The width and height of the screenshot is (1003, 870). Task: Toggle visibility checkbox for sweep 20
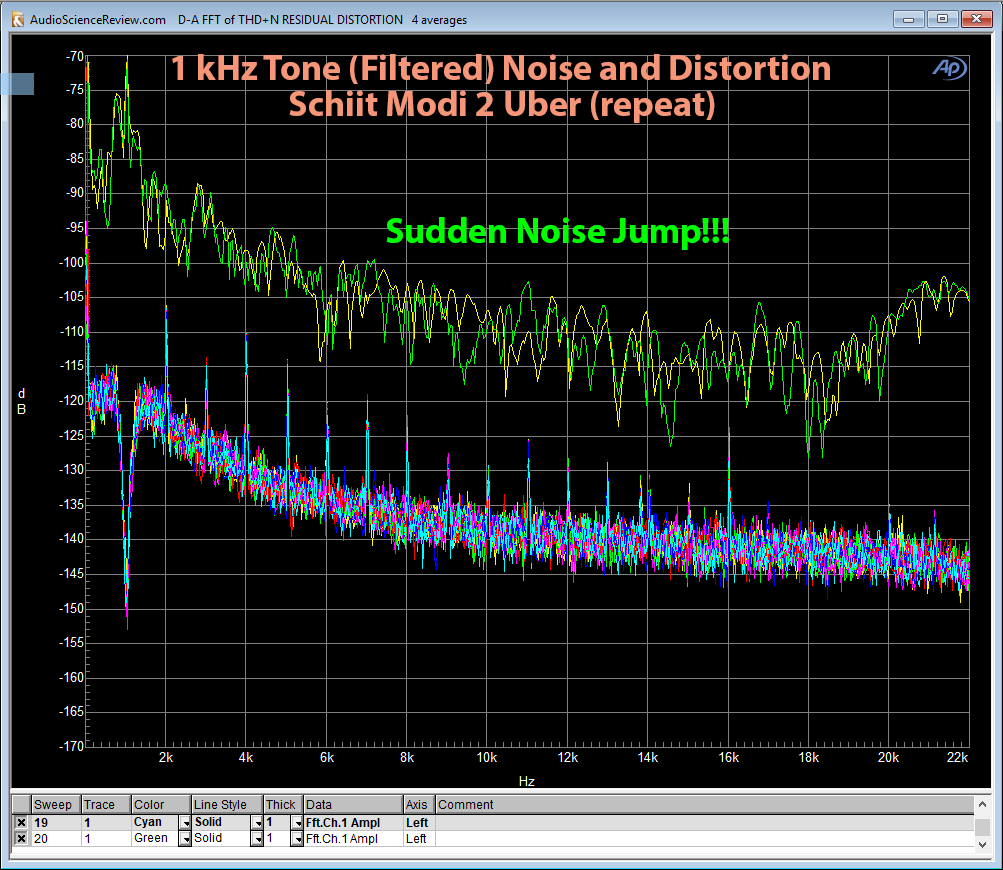pyautogui.click(x=21, y=839)
